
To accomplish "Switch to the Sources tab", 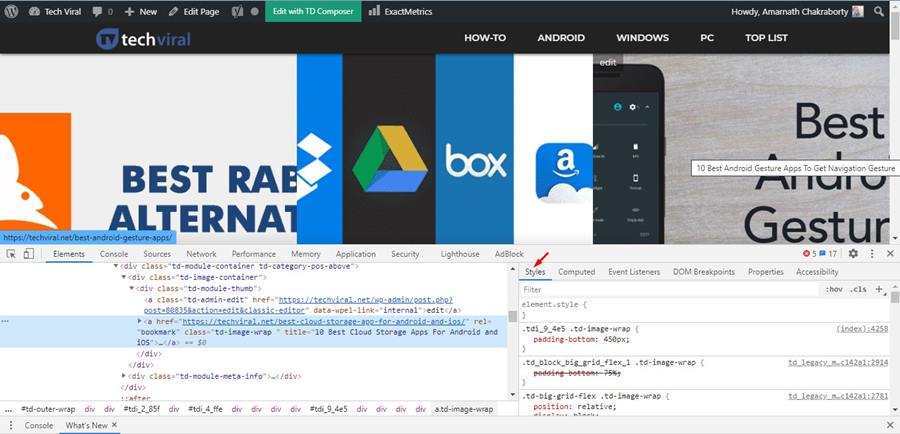I will pos(157,254).
